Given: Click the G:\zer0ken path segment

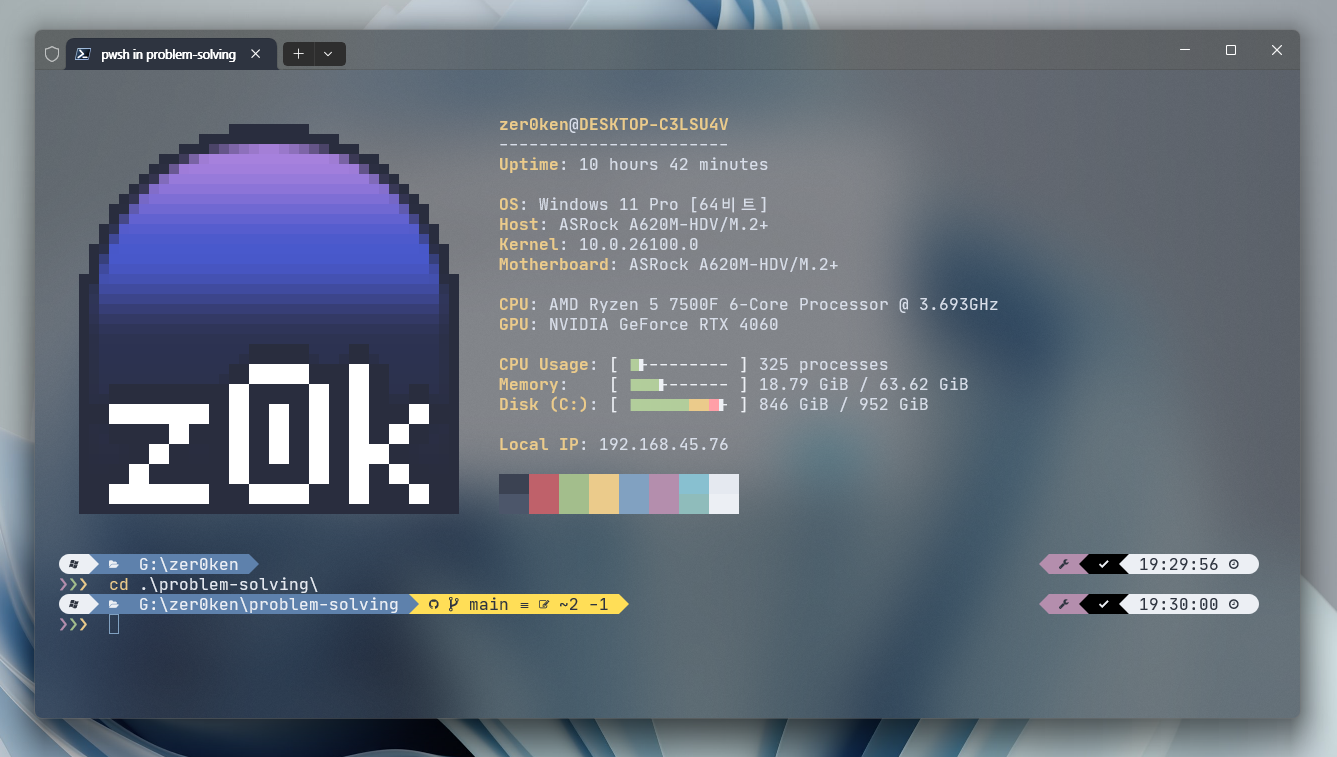Looking at the screenshot, I should [189, 564].
